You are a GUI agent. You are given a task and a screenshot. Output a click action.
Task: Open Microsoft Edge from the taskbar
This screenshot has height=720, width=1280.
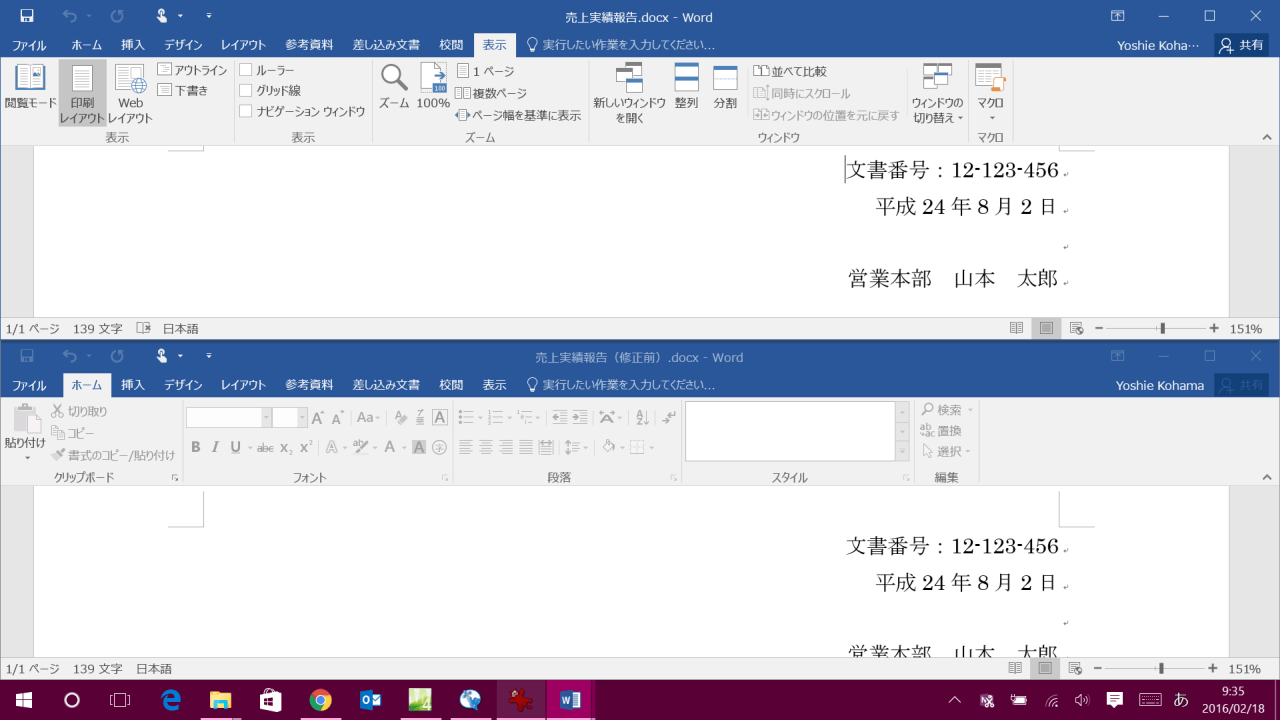tap(170, 700)
